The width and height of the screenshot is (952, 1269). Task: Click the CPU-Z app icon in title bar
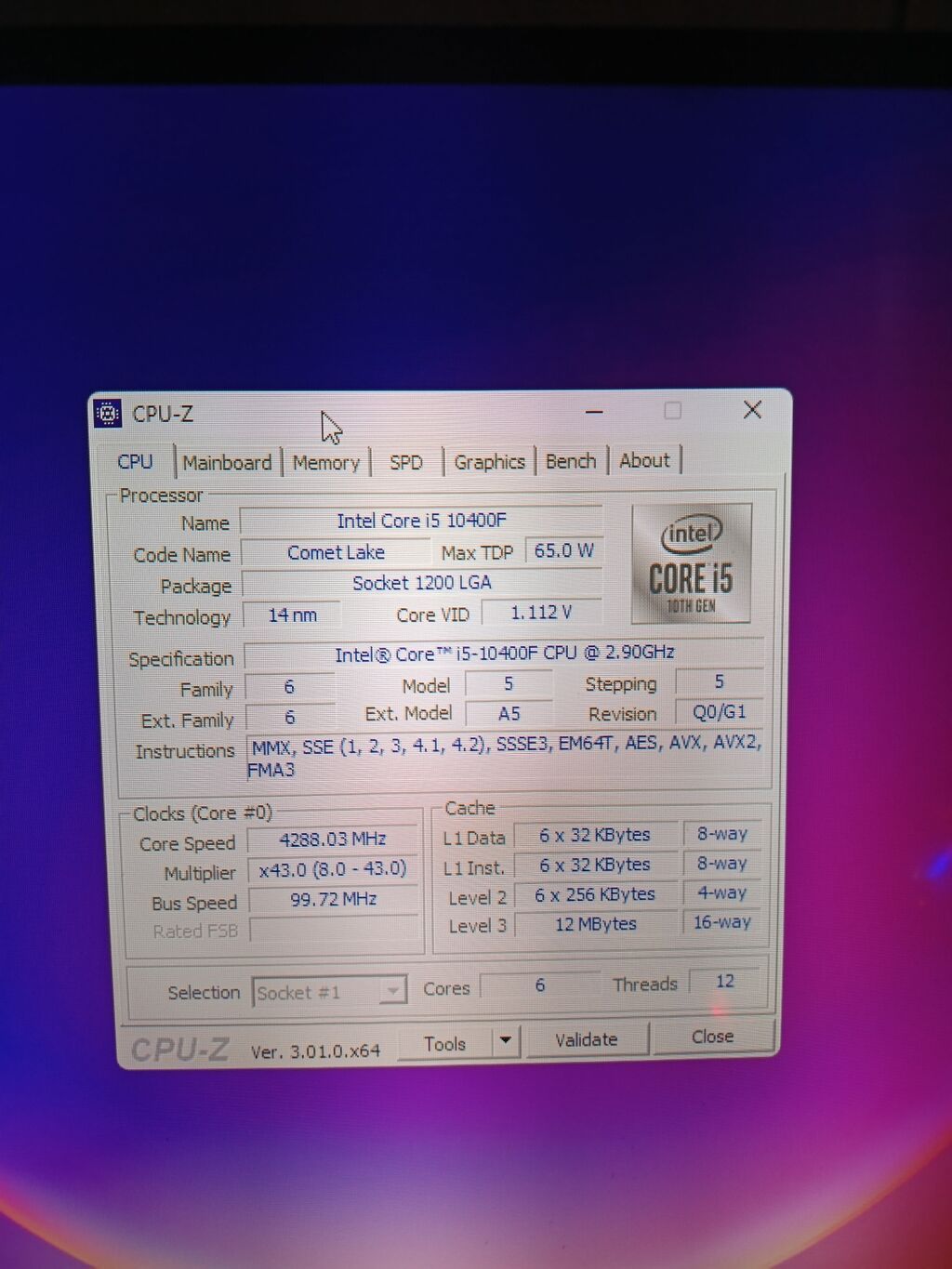tap(108, 413)
